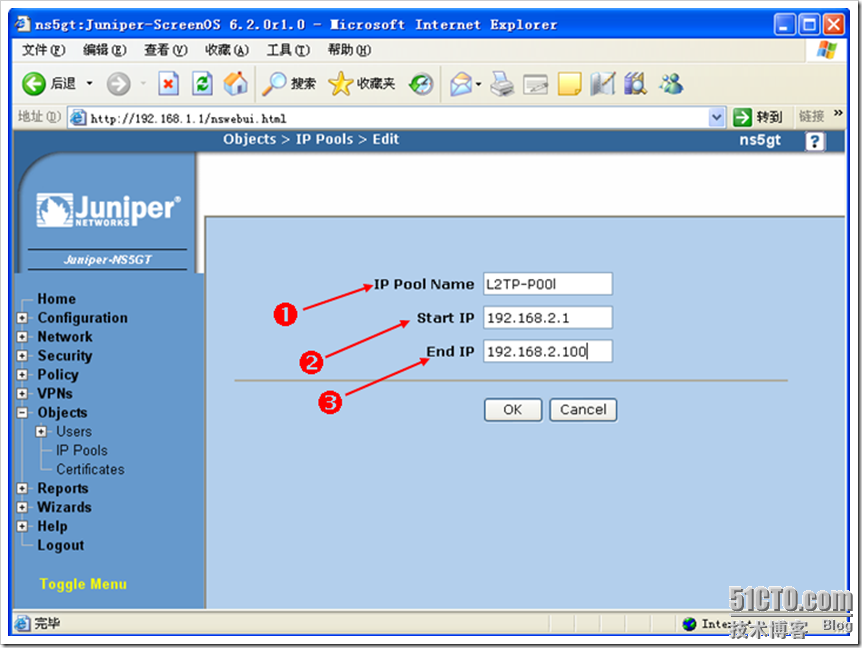Click the Toggle Menu link

point(83,584)
